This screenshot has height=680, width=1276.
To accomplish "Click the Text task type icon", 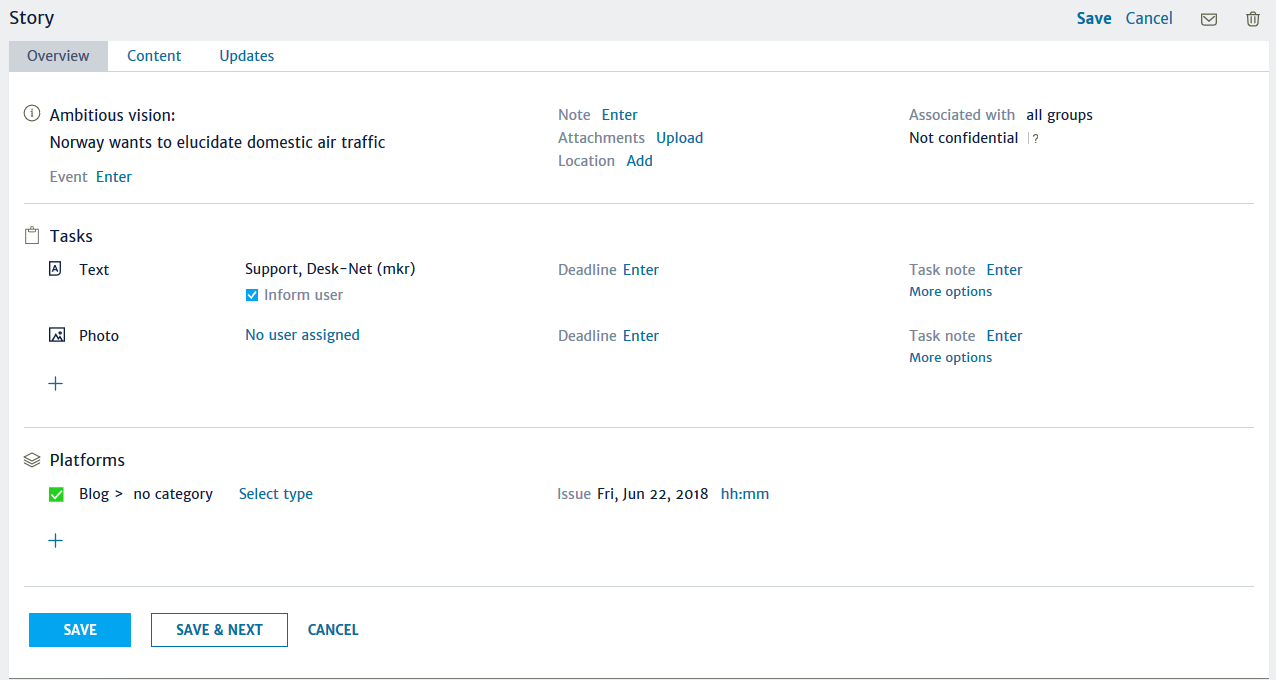I will click(56, 269).
